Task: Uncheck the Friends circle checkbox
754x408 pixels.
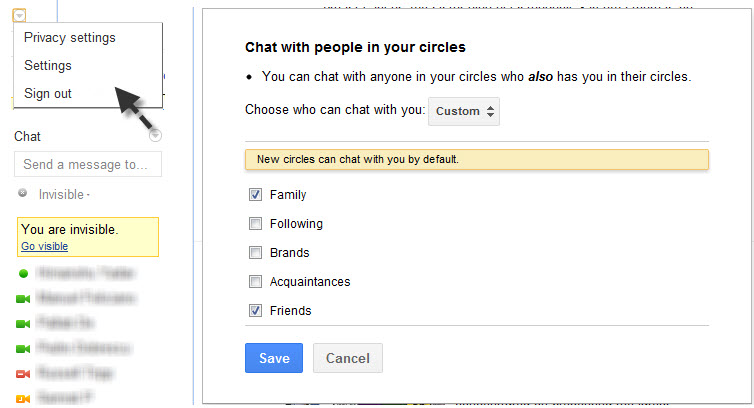Action: (255, 310)
